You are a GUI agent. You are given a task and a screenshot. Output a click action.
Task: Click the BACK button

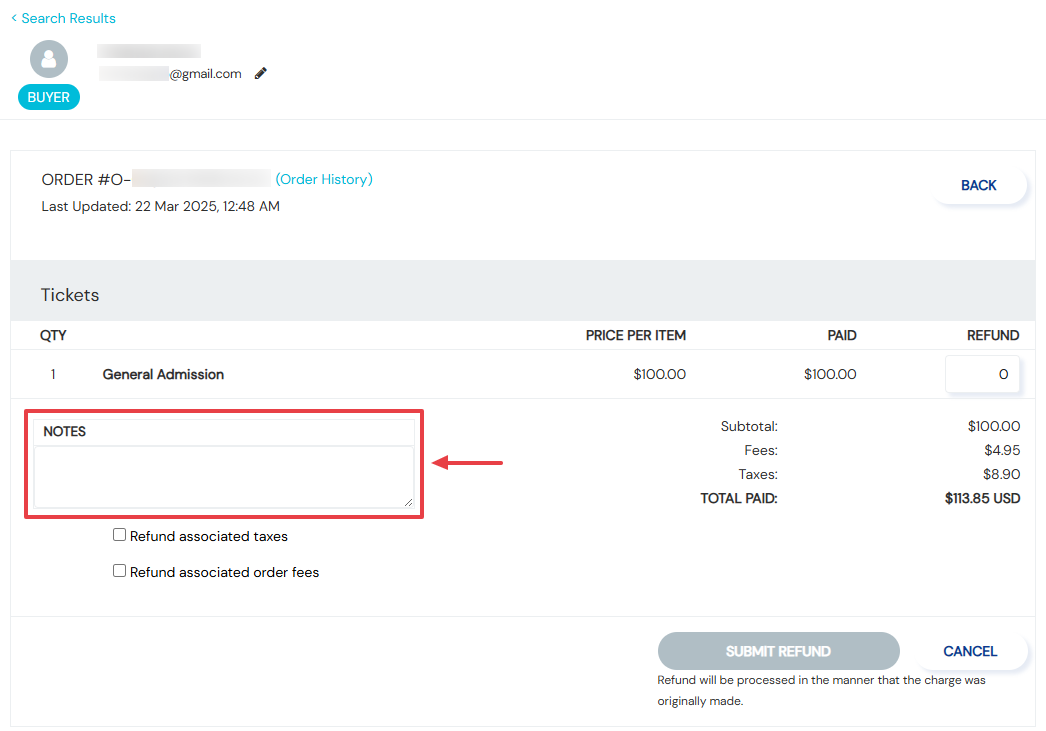click(979, 185)
